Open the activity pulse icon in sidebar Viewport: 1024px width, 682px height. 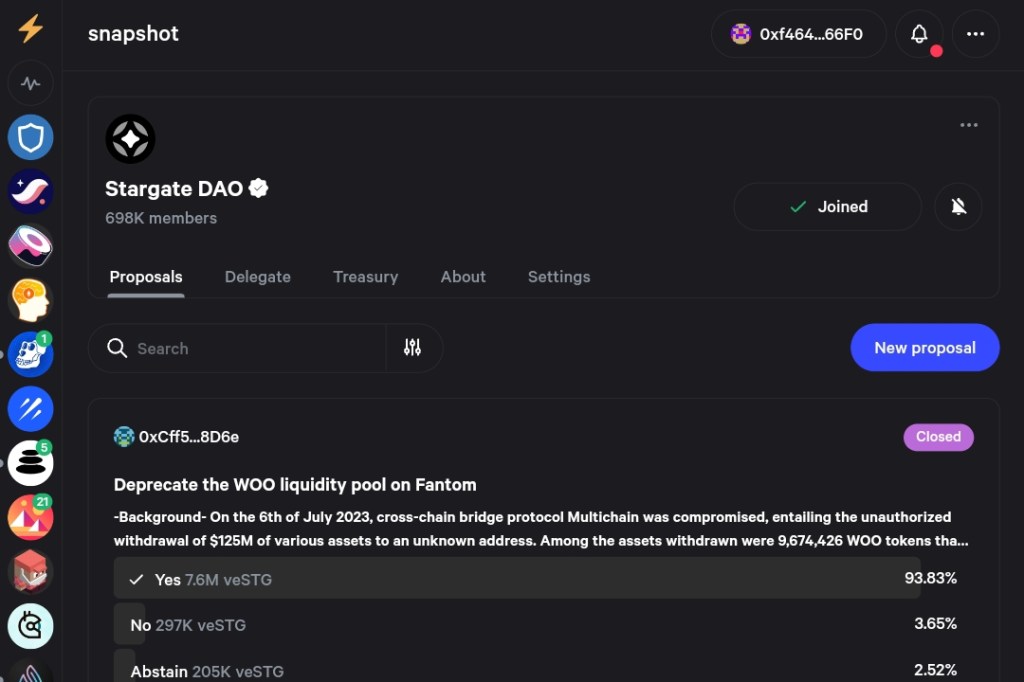point(30,83)
